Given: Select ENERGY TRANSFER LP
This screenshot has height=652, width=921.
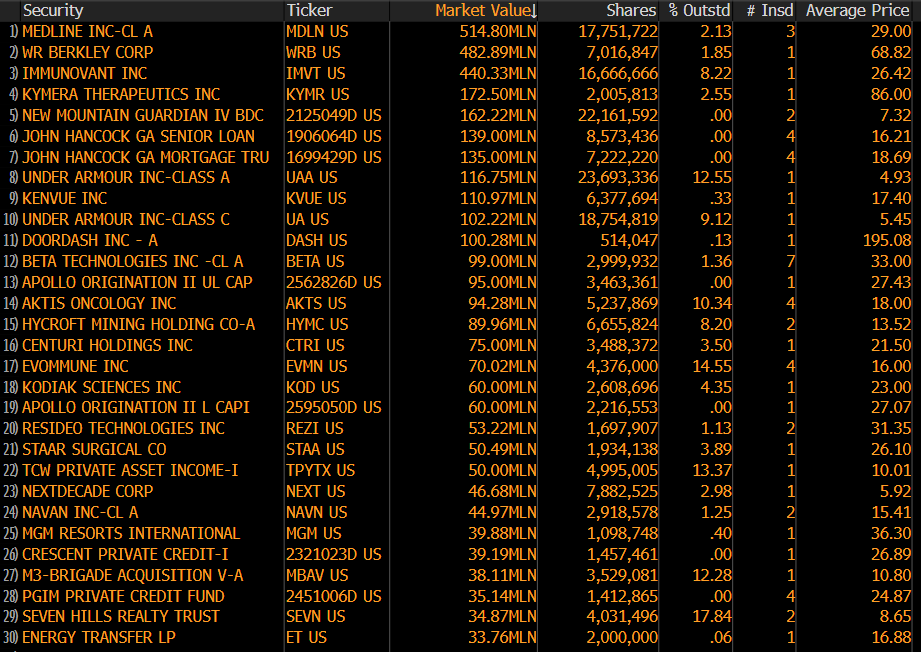Looking at the screenshot, I should click(x=99, y=638).
